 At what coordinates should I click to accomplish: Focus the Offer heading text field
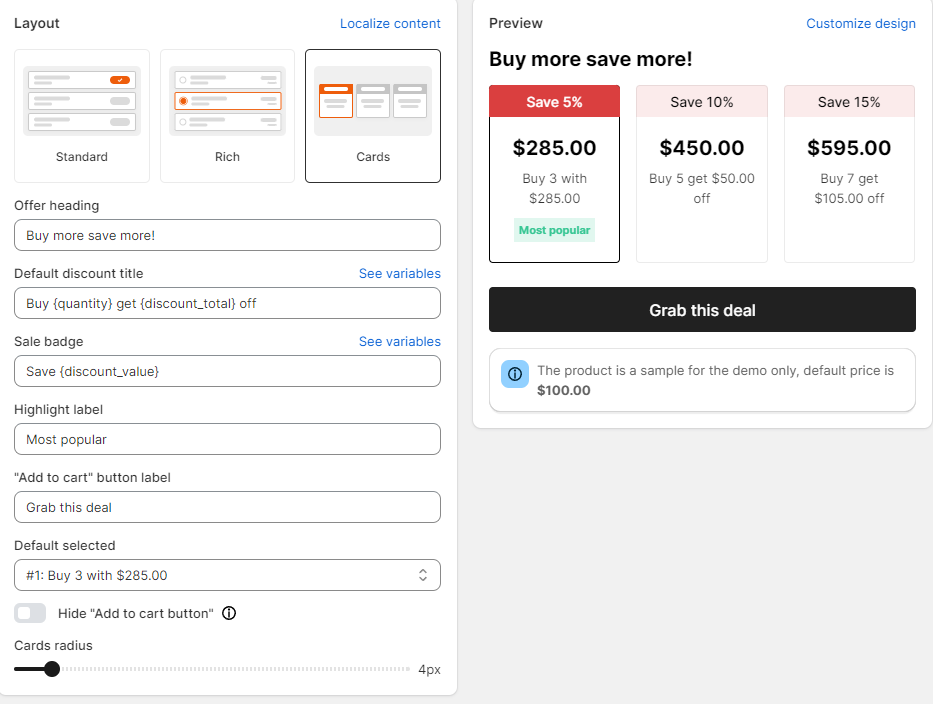[227, 235]
